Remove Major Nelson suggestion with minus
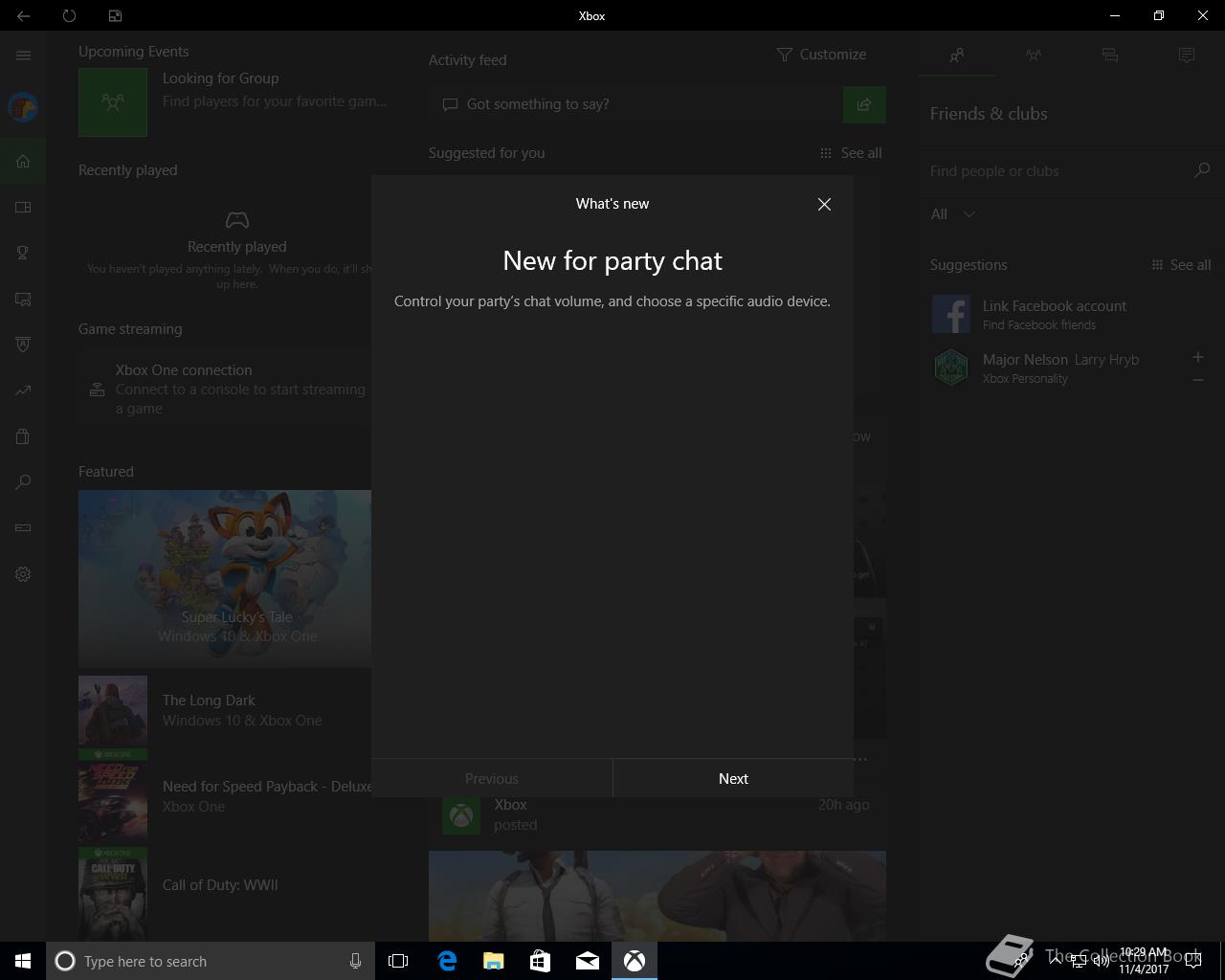Viewport: 1225px width, 980px height. pos(1198,380)
